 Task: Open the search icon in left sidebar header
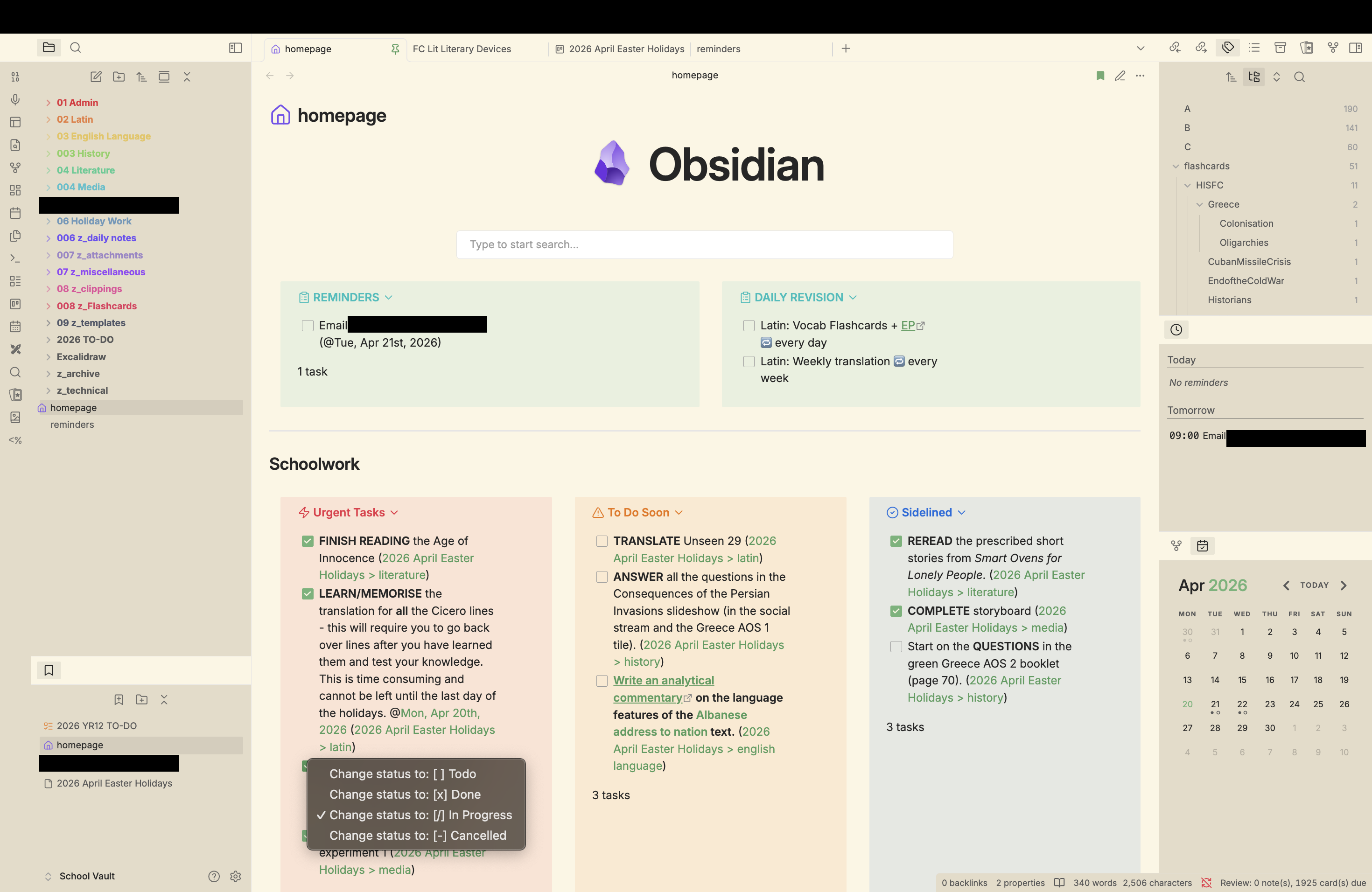click(76, 48)
